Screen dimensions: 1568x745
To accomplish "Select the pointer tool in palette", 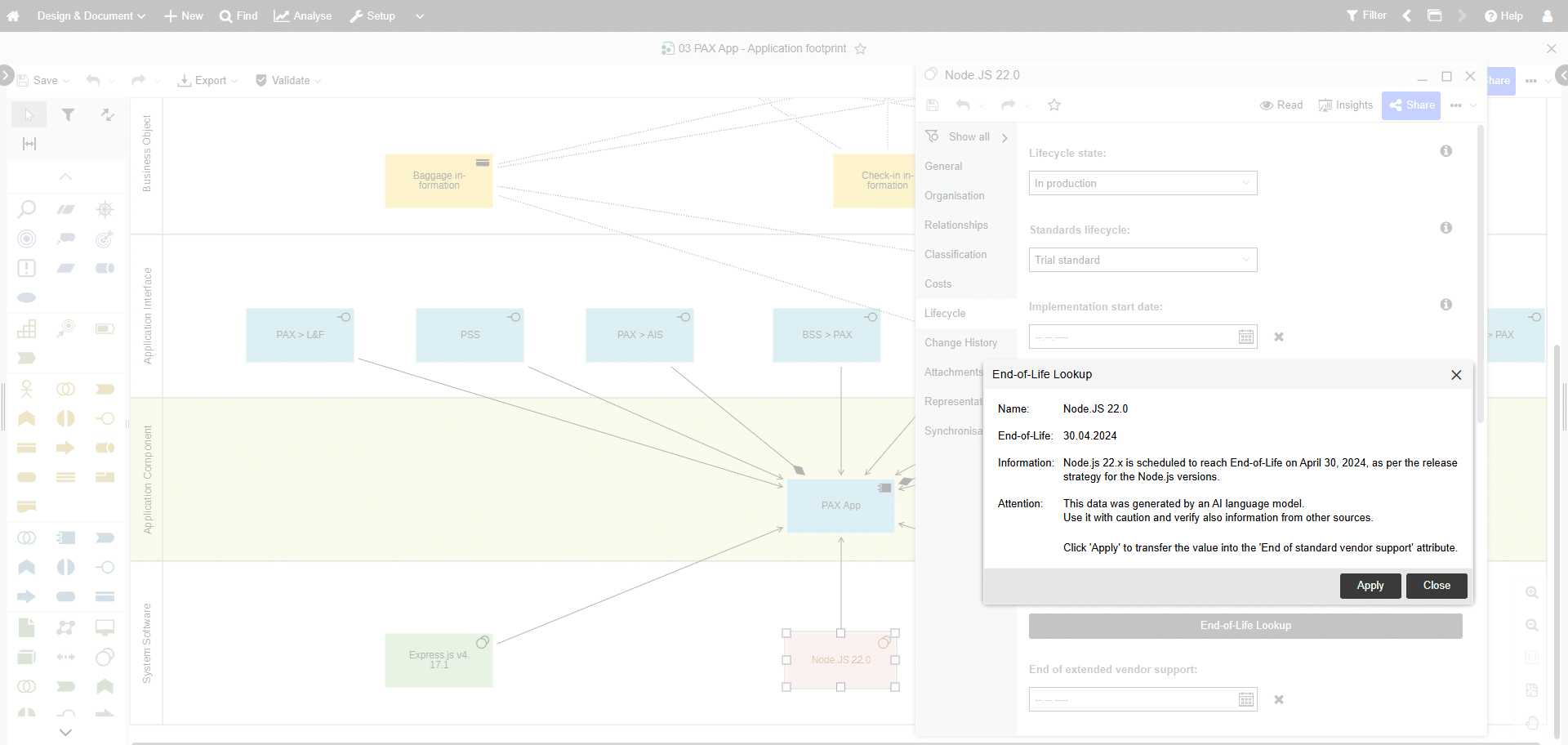I will [x=29, y=115].
